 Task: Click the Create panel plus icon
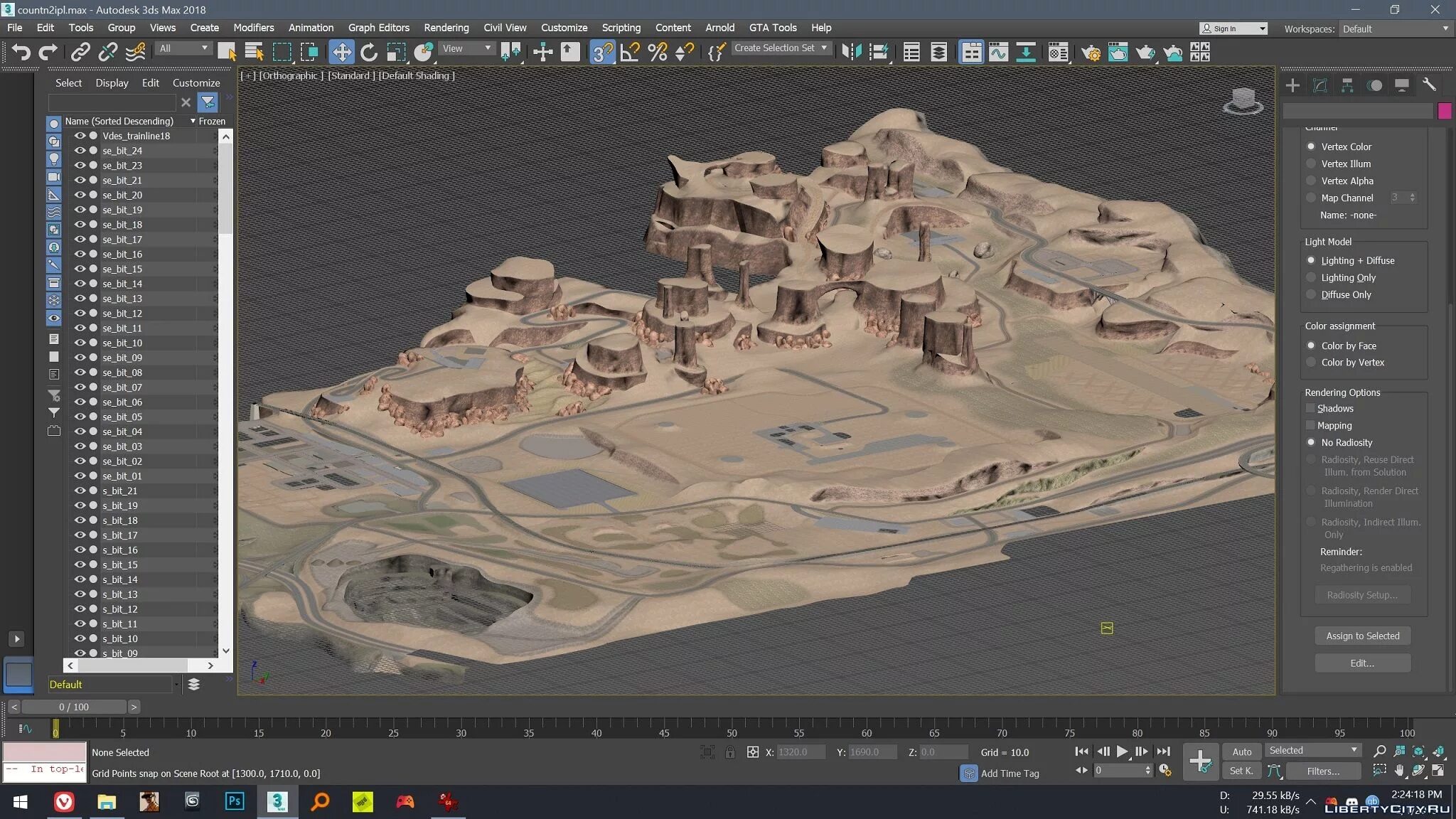(1292, 85)
